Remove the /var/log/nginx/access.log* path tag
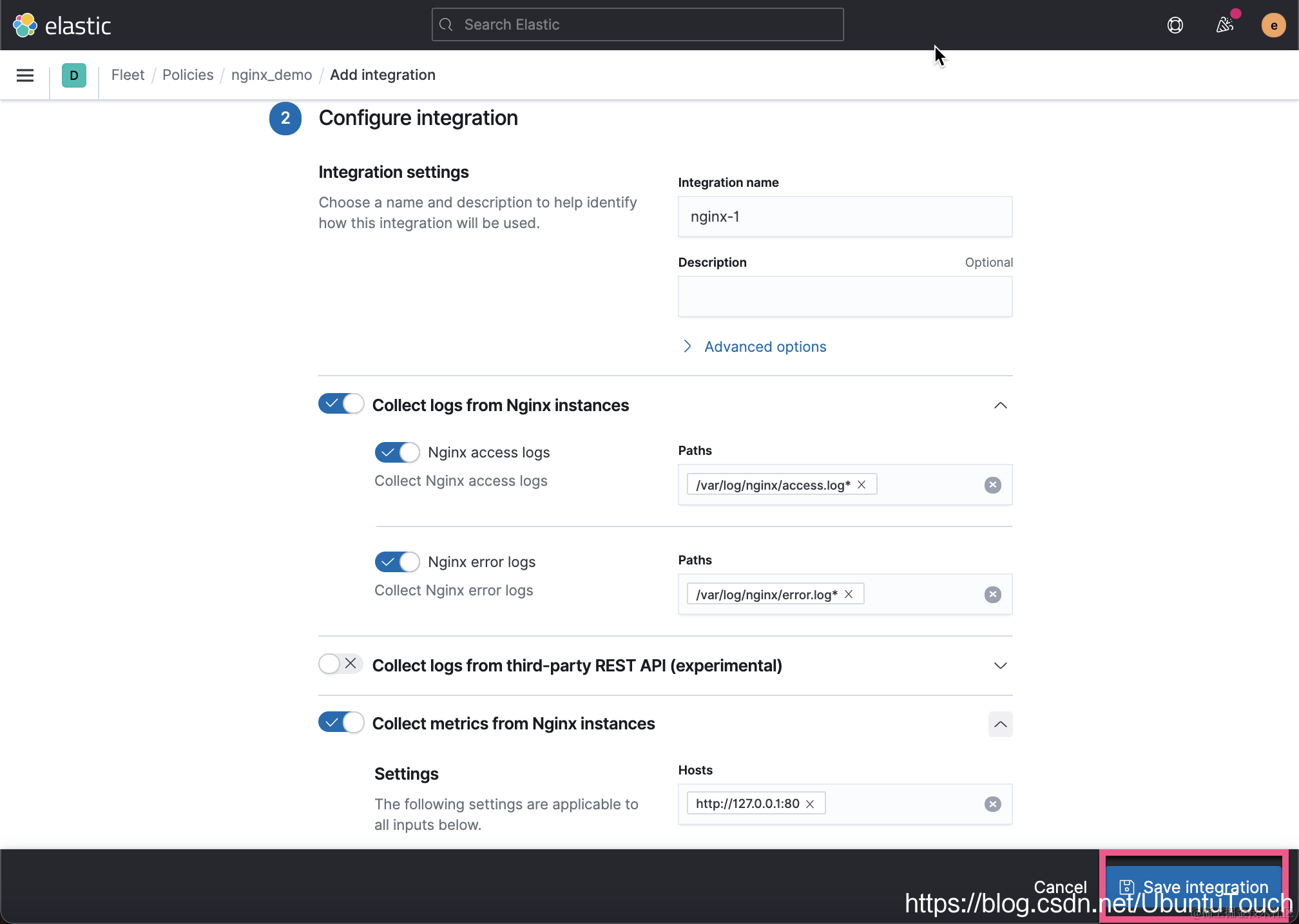Viewport: 1299px width, 924px height. [861, 485]
